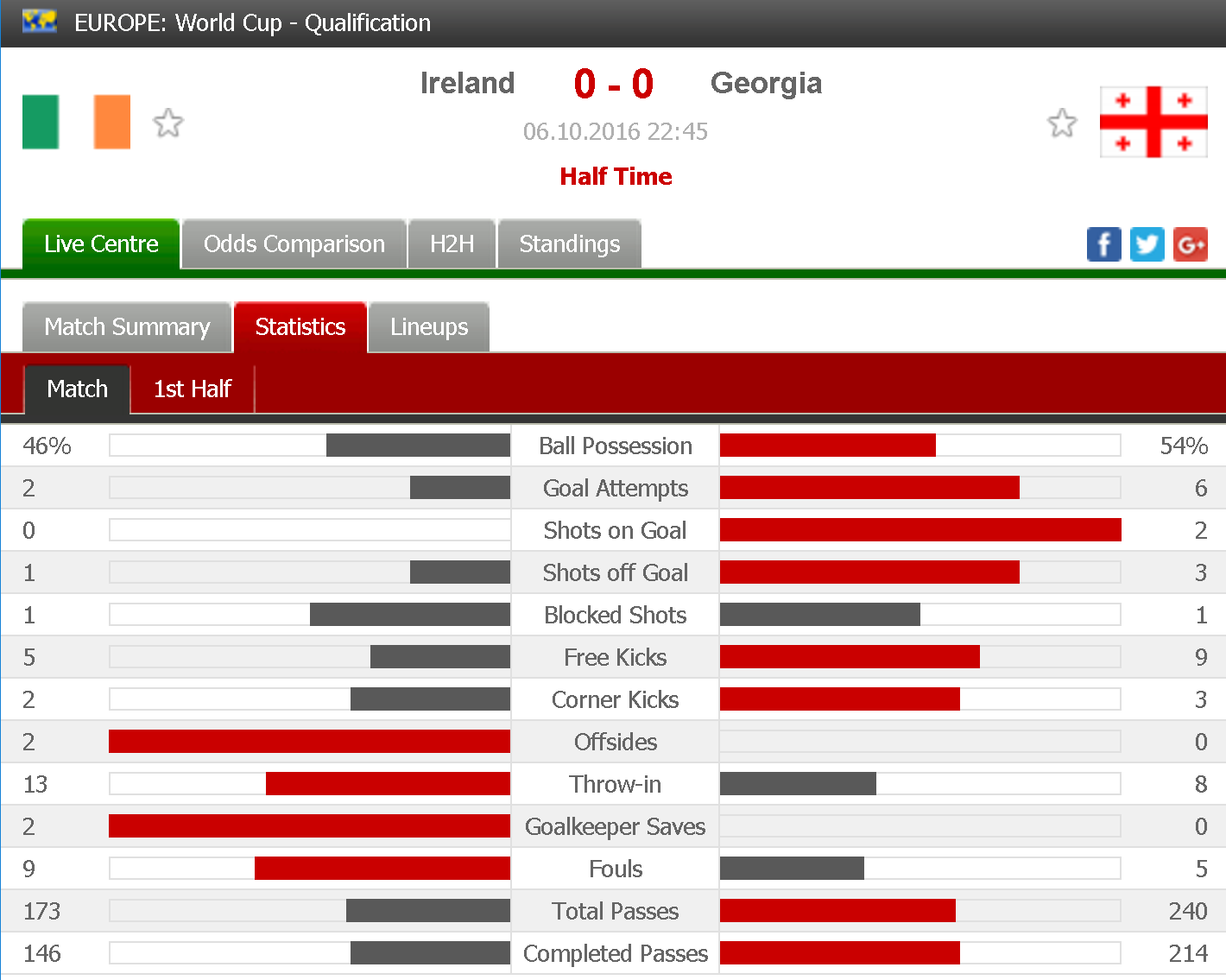Click the Ireland flag icon

[76, 122]
